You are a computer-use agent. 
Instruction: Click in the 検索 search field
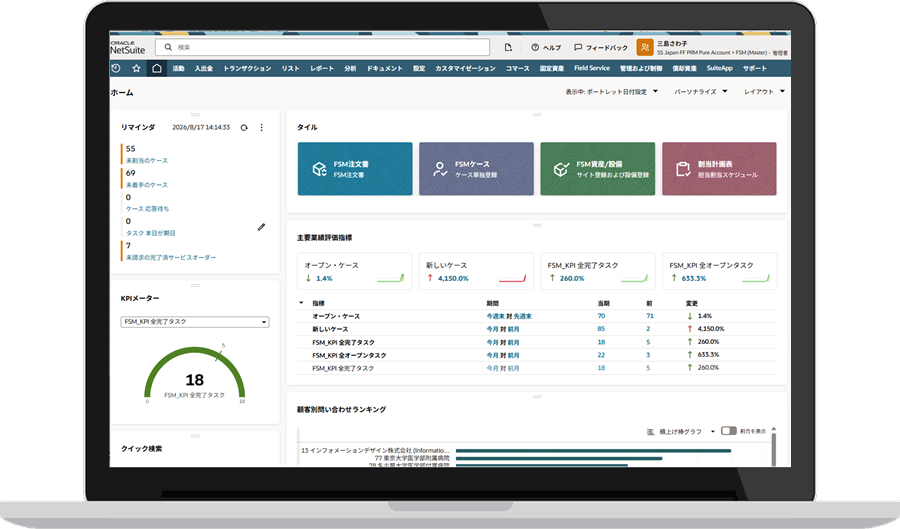click(322, 47)
